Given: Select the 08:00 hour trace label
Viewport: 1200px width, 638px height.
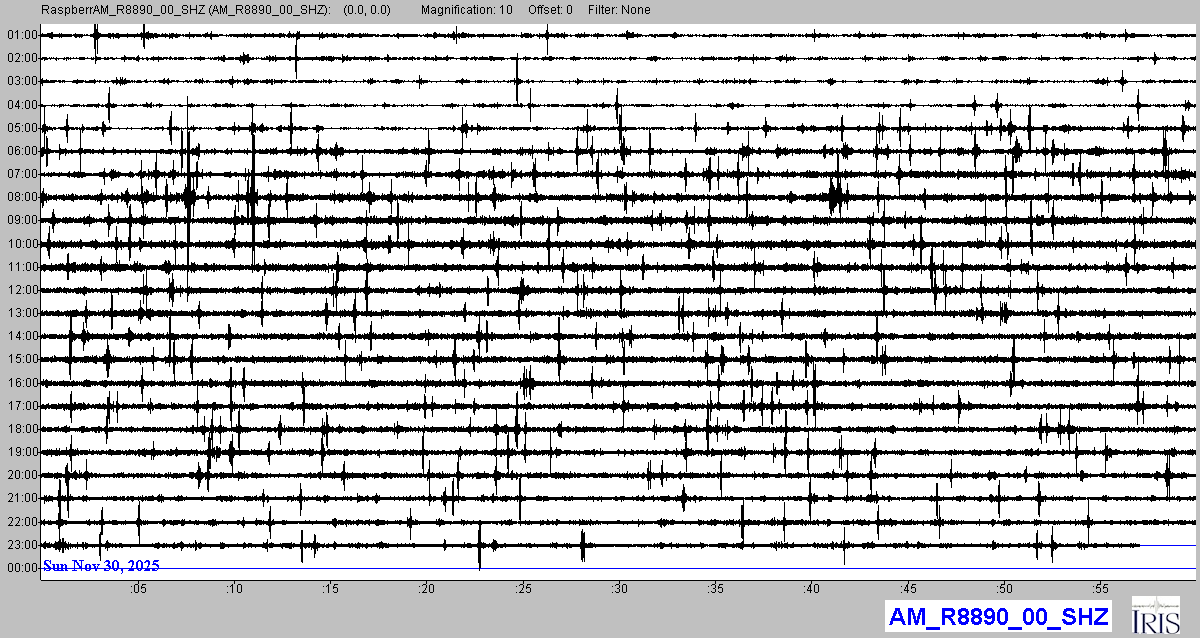Looking at the screenshot, I should coord(22,197).
